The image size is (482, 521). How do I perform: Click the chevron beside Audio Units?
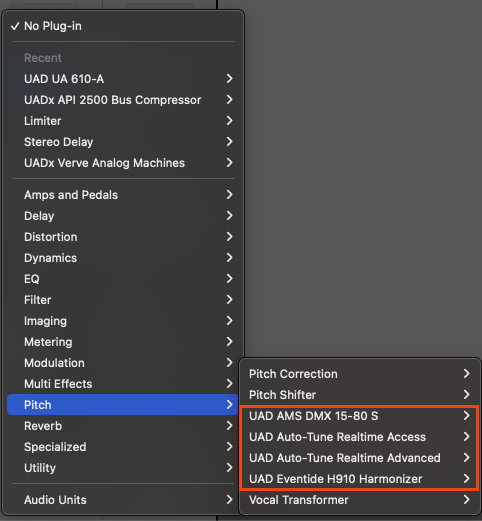coord(229,500)
